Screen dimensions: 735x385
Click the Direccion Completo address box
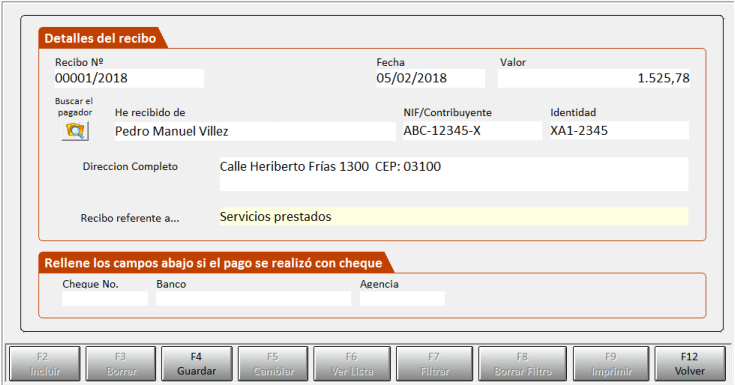pyautogui.click(x=454, y=174)
